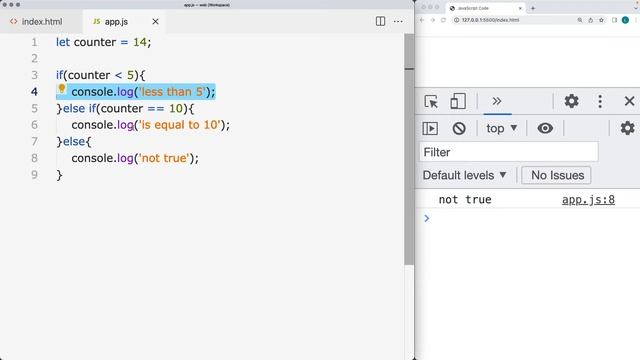Split the editor with the layout icon
Image resolution: width=640 pixels, height=360 pixels.
pos(380,21)
